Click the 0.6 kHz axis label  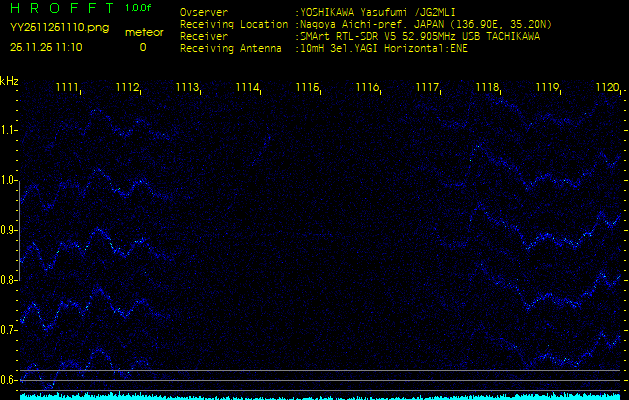(x=9, y=380)
